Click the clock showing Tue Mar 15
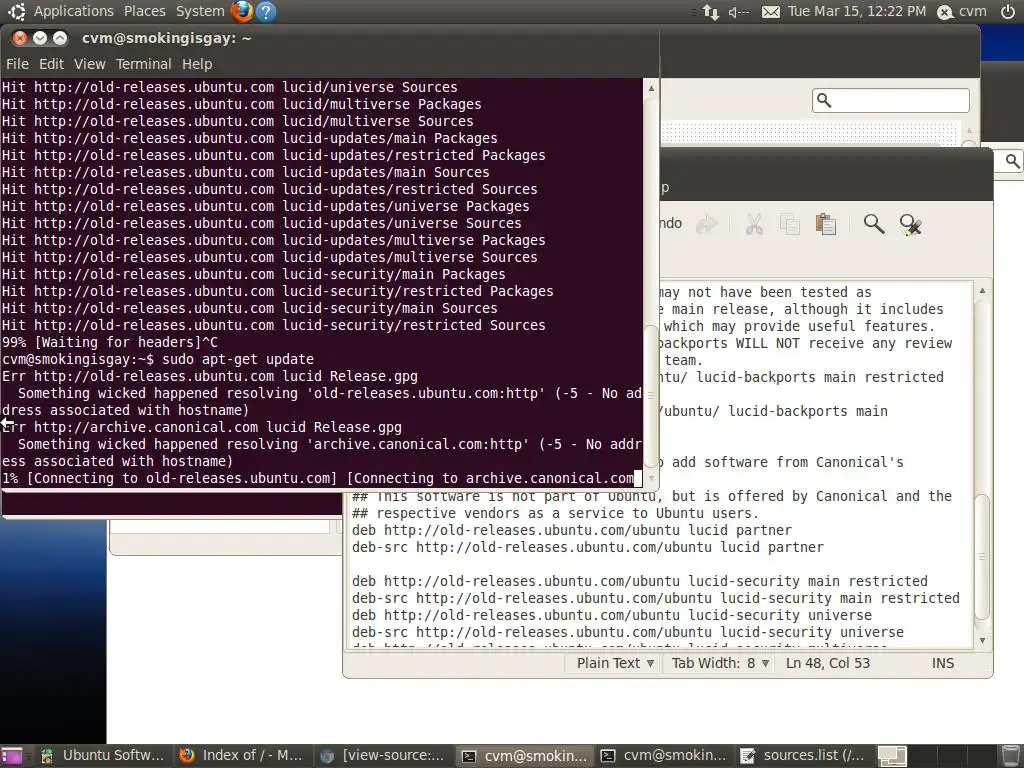Image resolution: width=1024 pixels, height=768 pixels. point(857,11)
